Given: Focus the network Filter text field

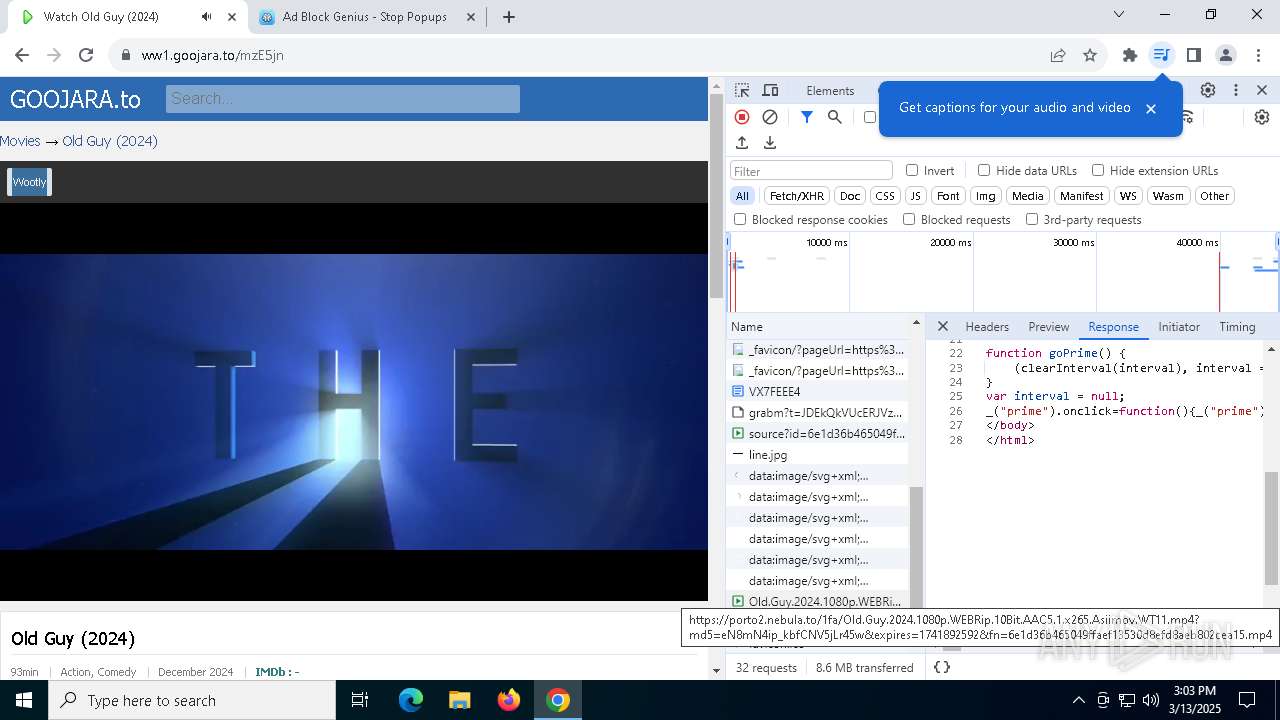Looking at the screenshot, I should pyautogui.click(x=811, y=171).
